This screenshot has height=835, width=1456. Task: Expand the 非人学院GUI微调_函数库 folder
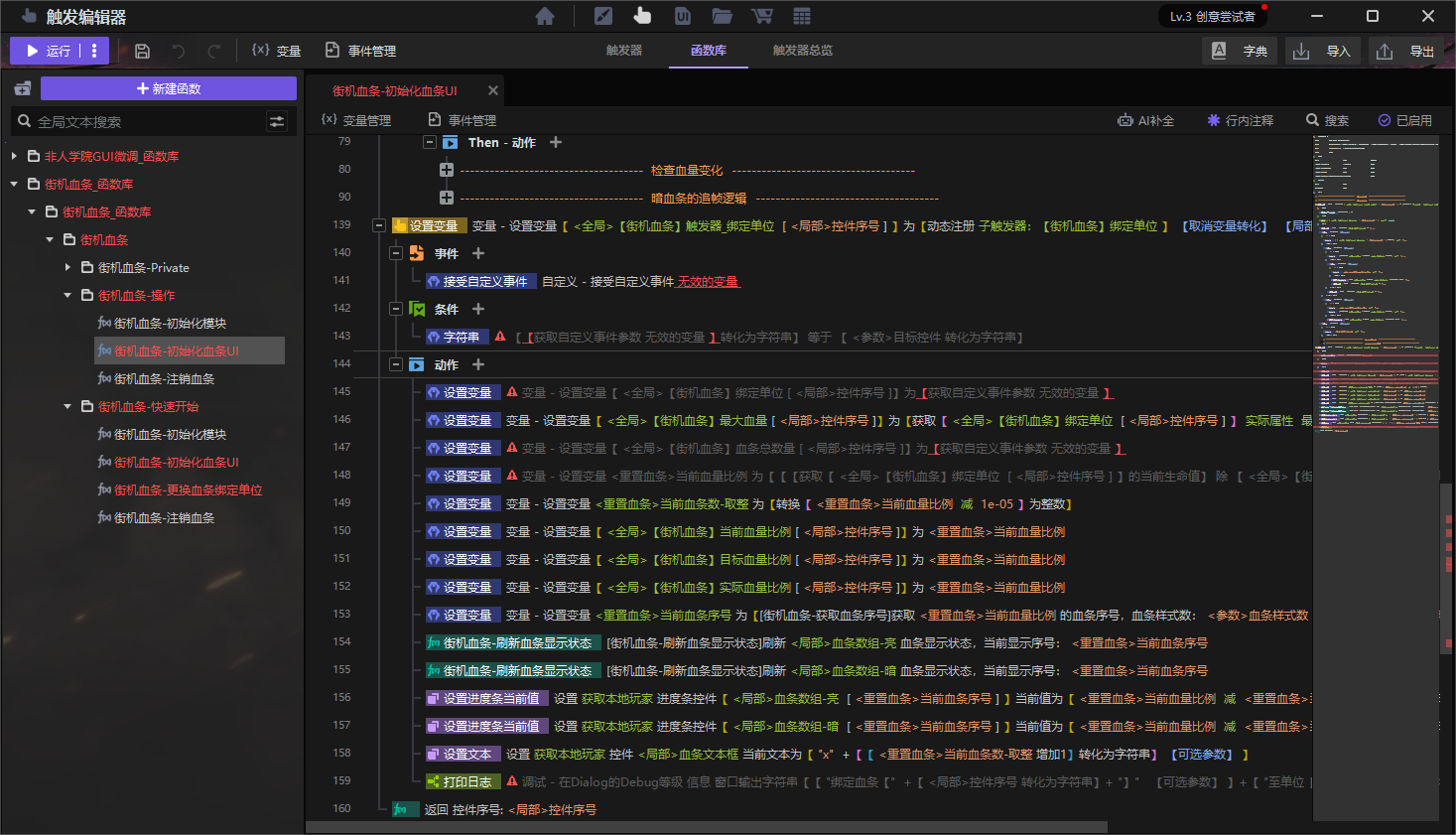point(14,156)
